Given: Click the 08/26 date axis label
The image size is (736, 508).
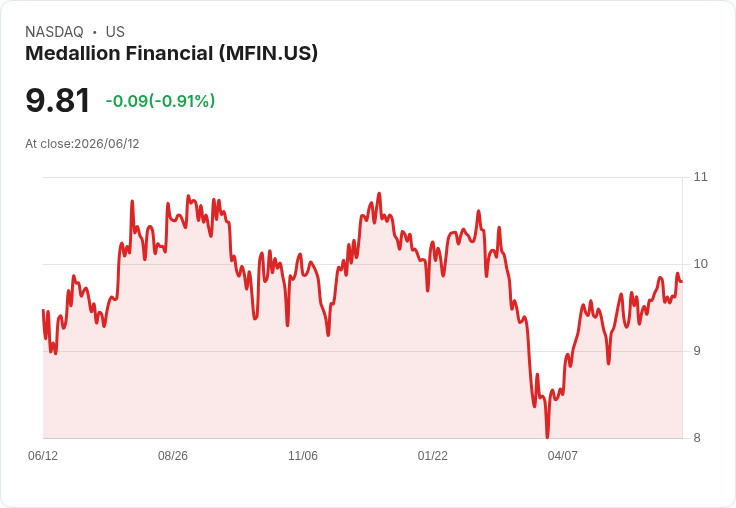Looking at the screenshot, I should coord(173,455).
